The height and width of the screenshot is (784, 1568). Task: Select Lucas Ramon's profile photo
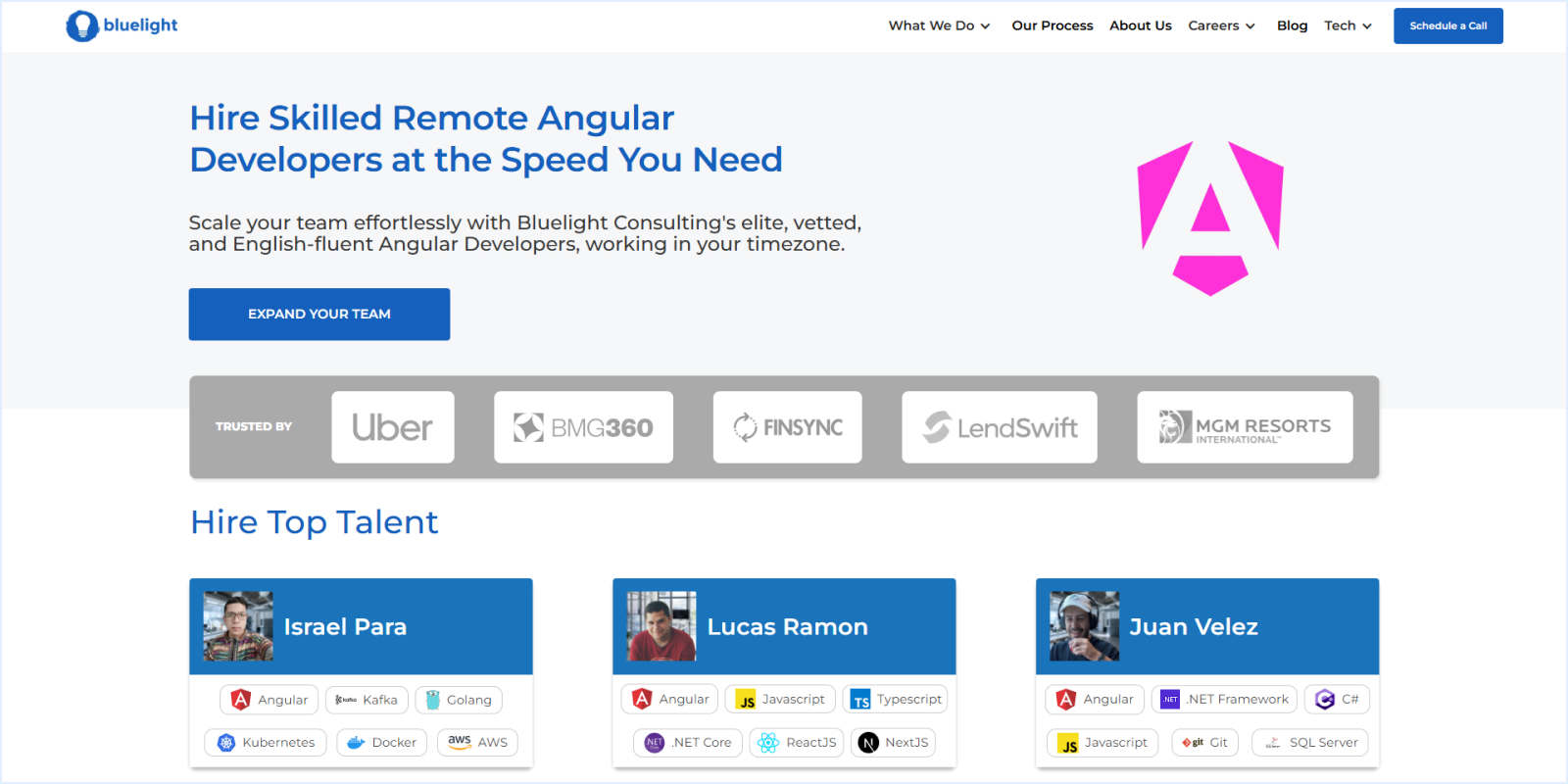click(x=661, y=626)
